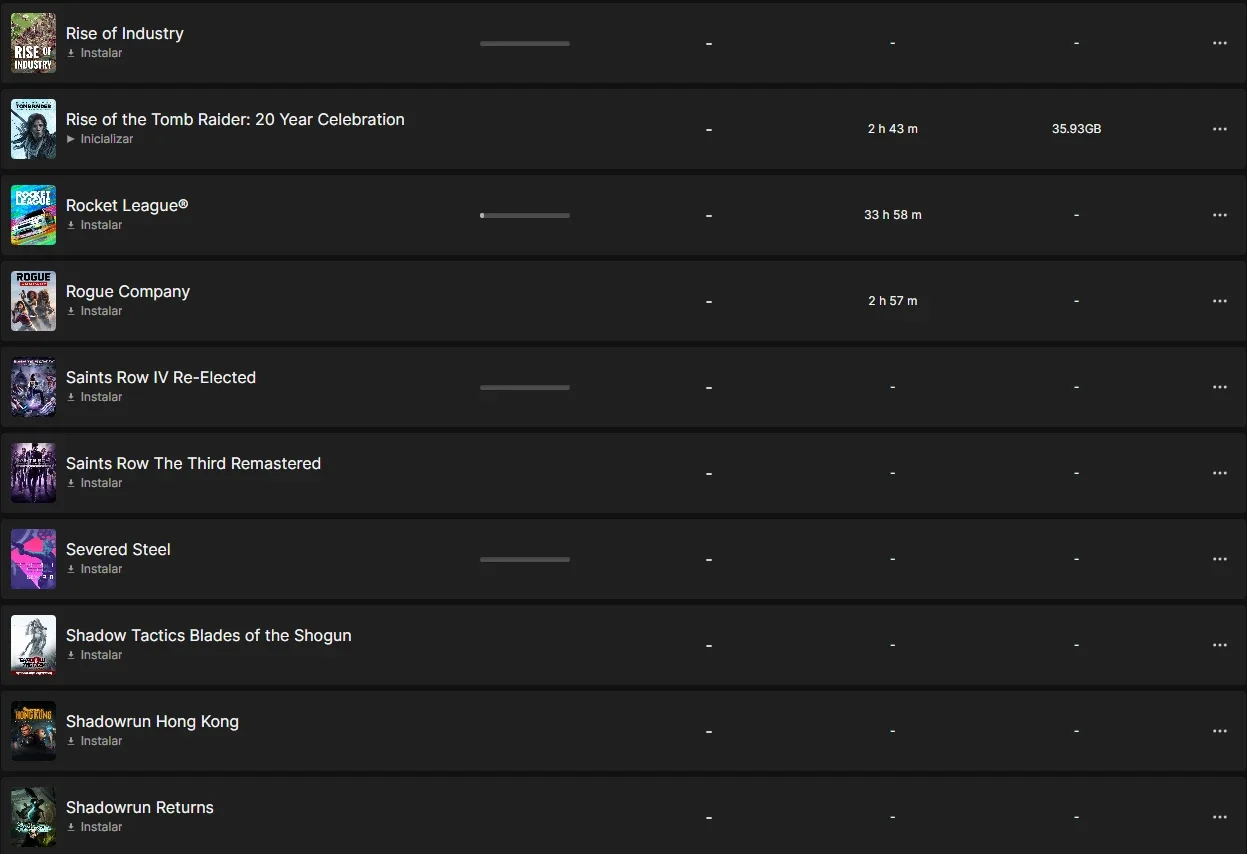Screen dimensions: 1247x854
Task: Click the Rise of the Tomb Raider cover thumbnail
Action: pyautogui.click(x=33, y=129)
